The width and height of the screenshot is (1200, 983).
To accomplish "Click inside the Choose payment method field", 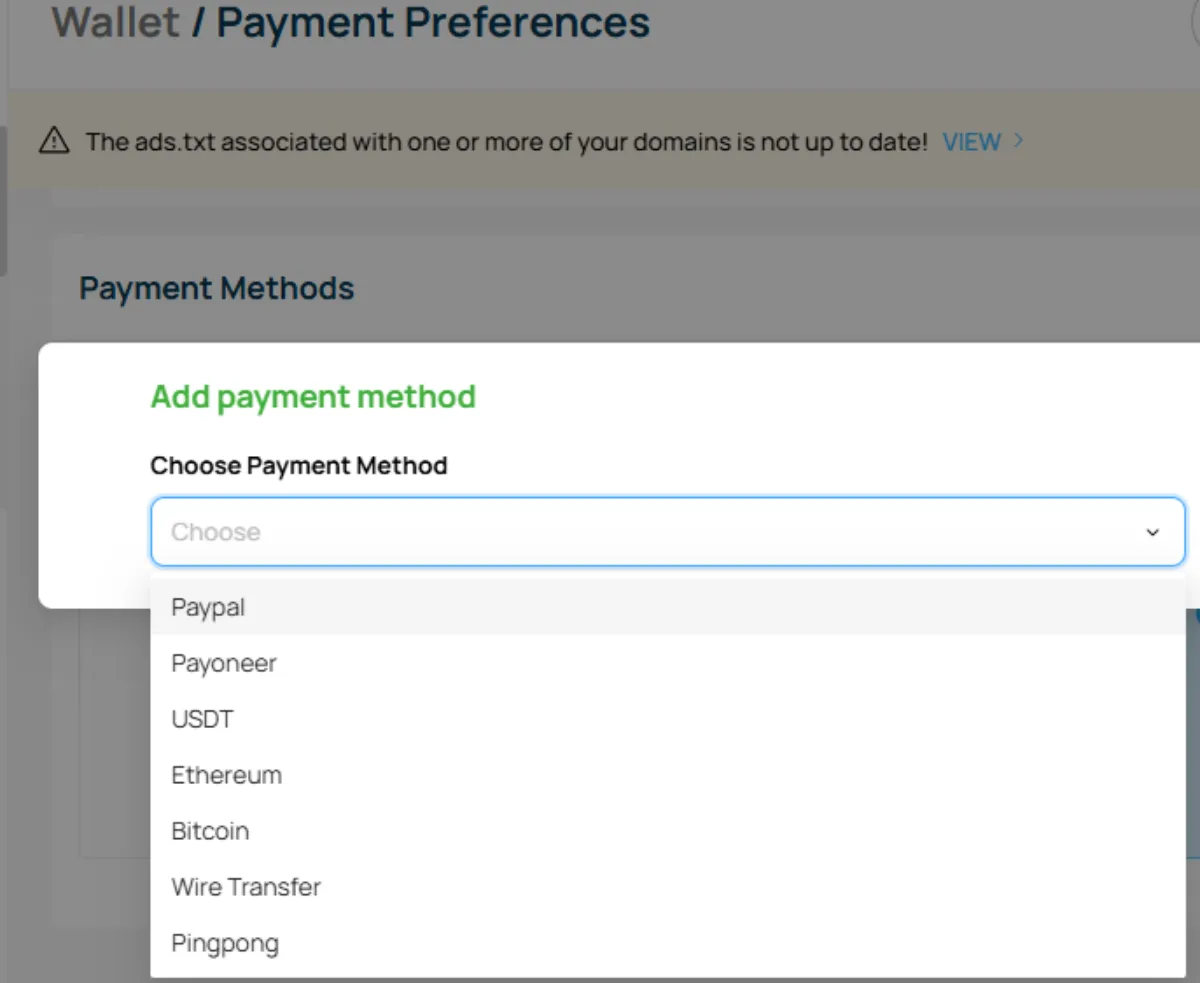I will (x=500, y=532).
